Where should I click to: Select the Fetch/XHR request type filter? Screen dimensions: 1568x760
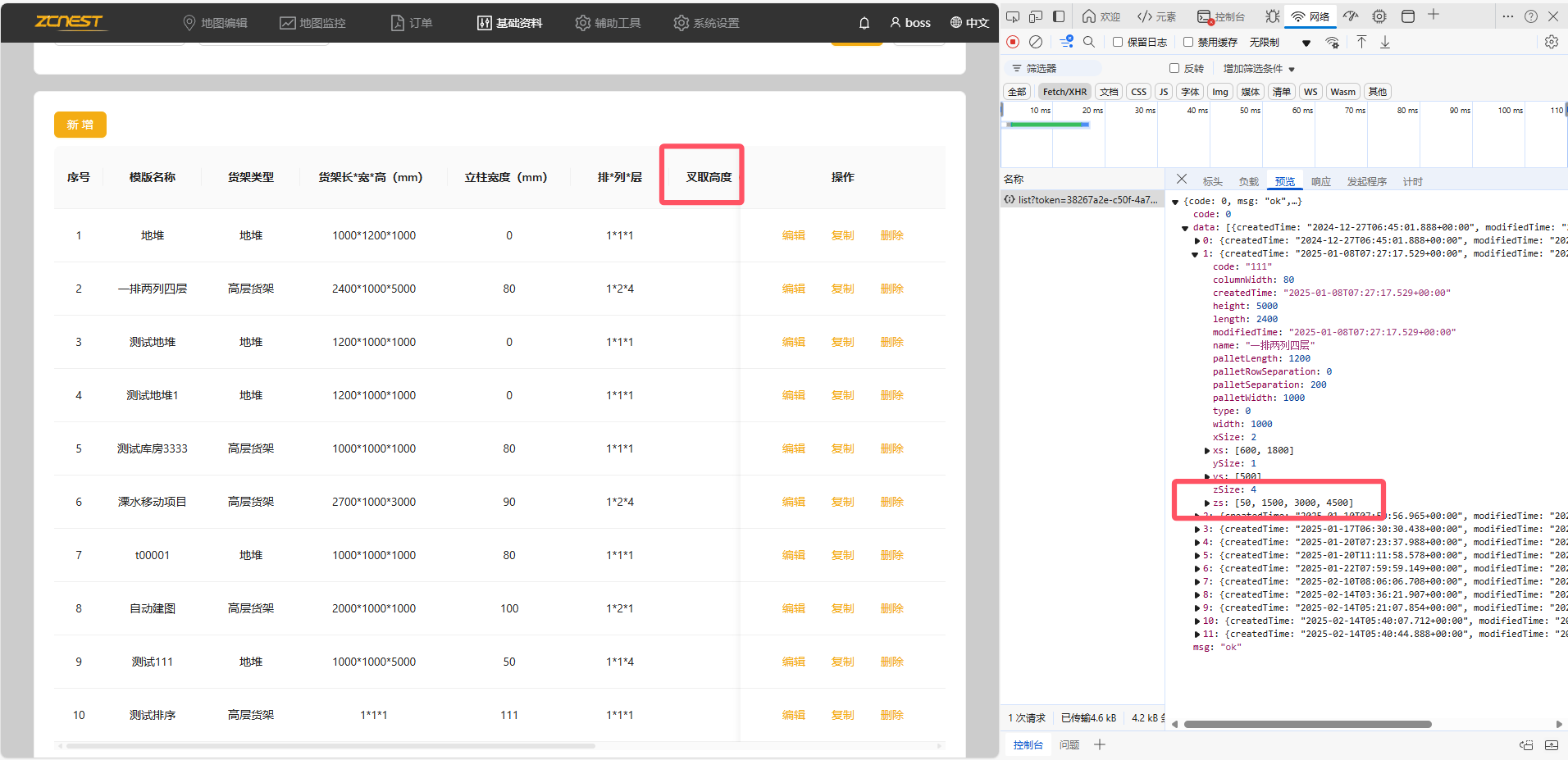[x=1064, y=92]
